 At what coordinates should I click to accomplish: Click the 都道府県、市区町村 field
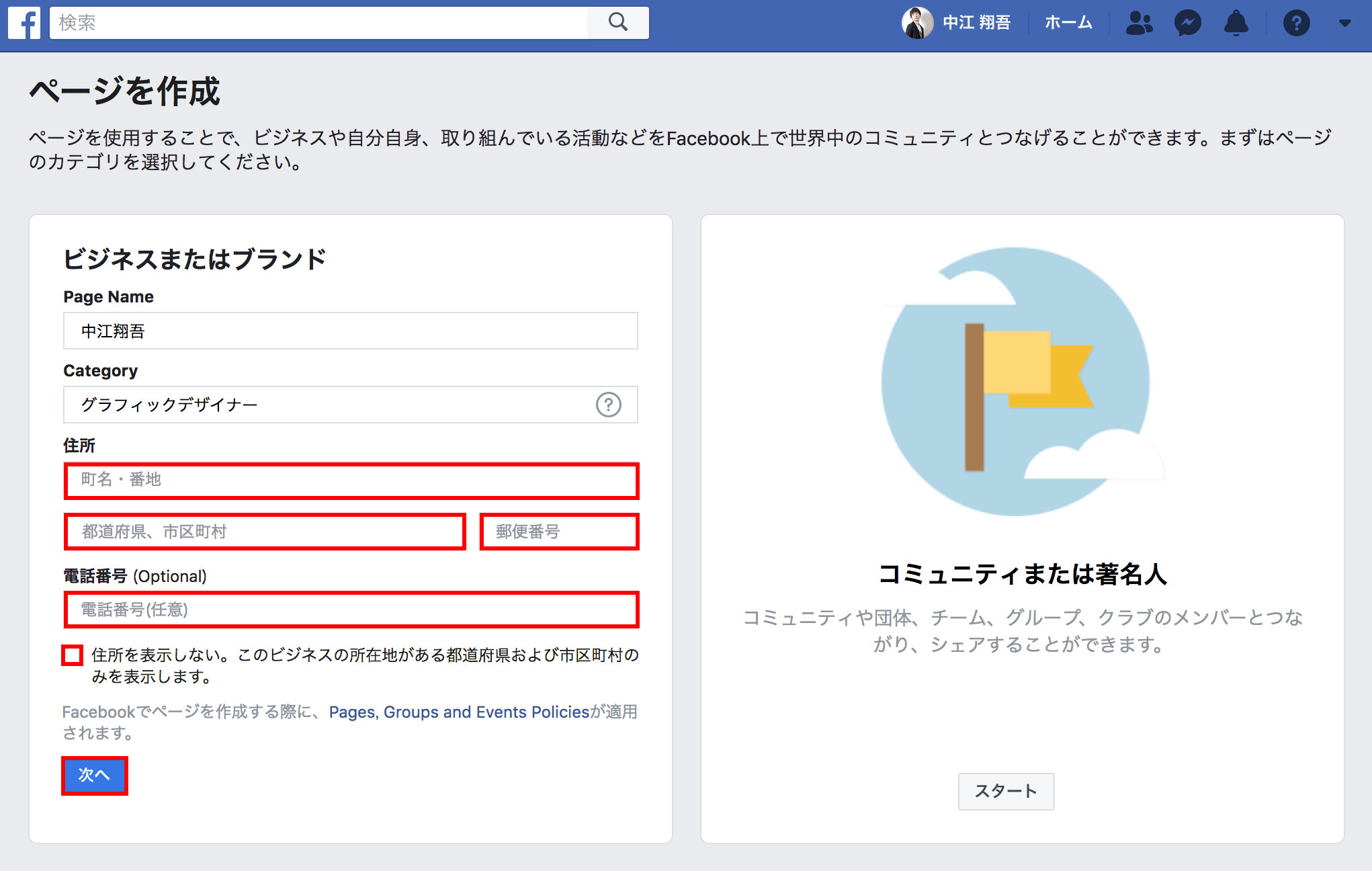265,532
